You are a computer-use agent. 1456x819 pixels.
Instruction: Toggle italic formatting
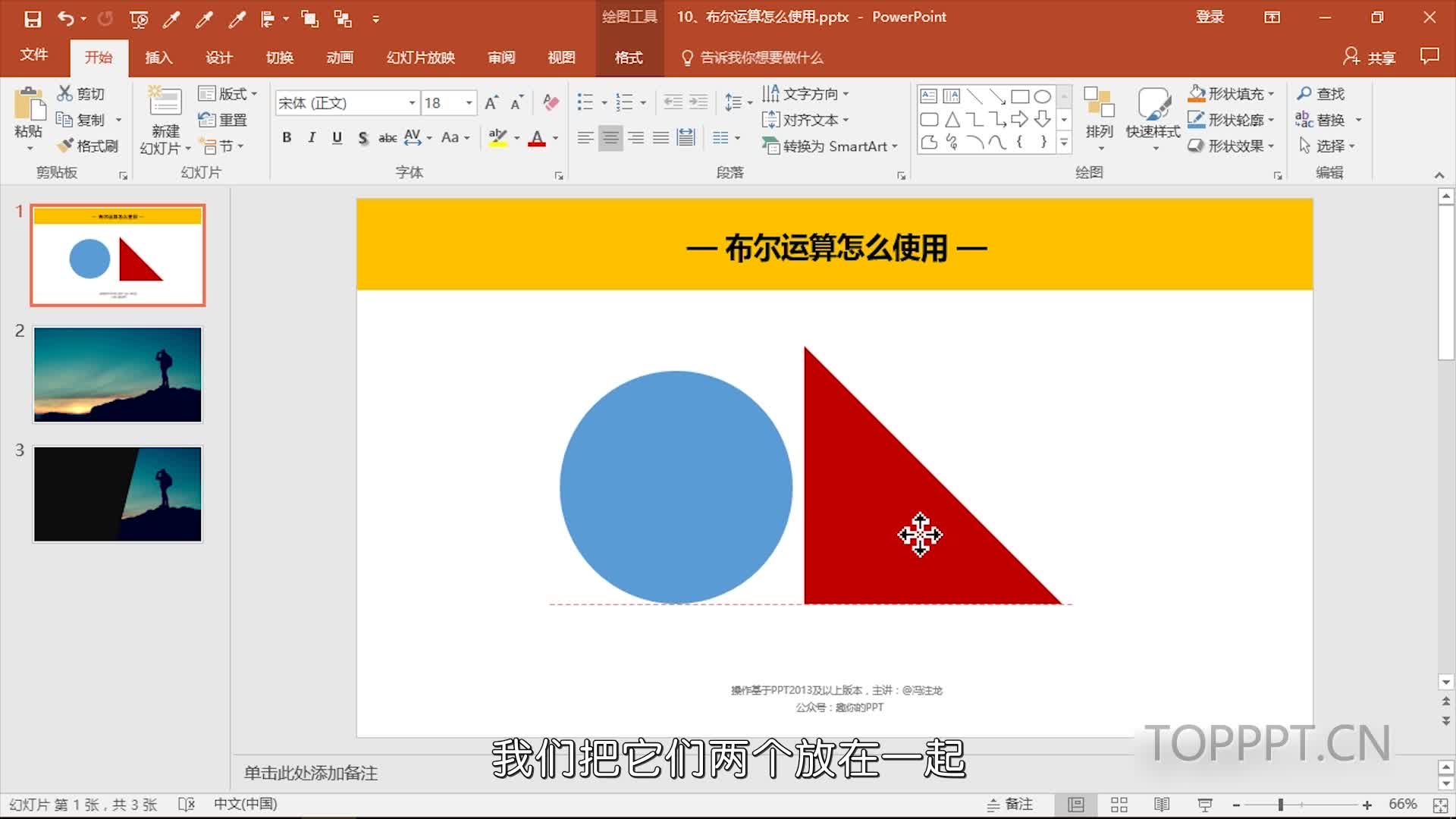click(311, 138)
